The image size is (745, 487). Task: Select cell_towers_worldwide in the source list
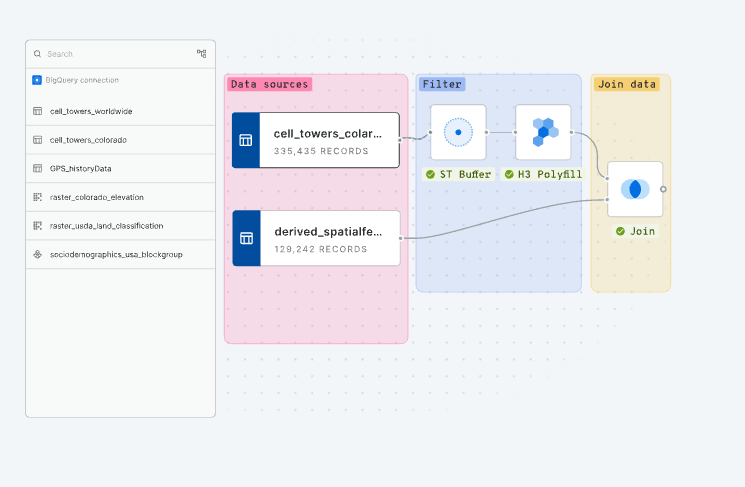tap(91, 111)
